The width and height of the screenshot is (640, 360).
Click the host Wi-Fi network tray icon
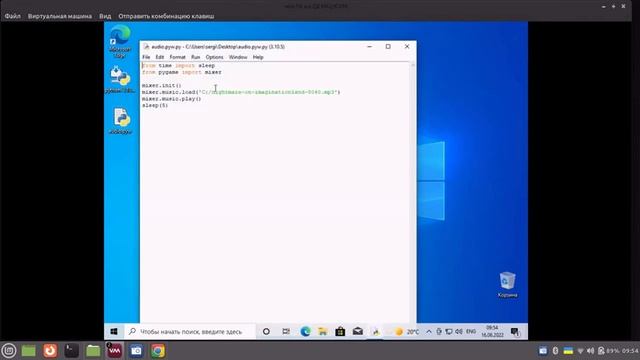[x=580, y=351]
